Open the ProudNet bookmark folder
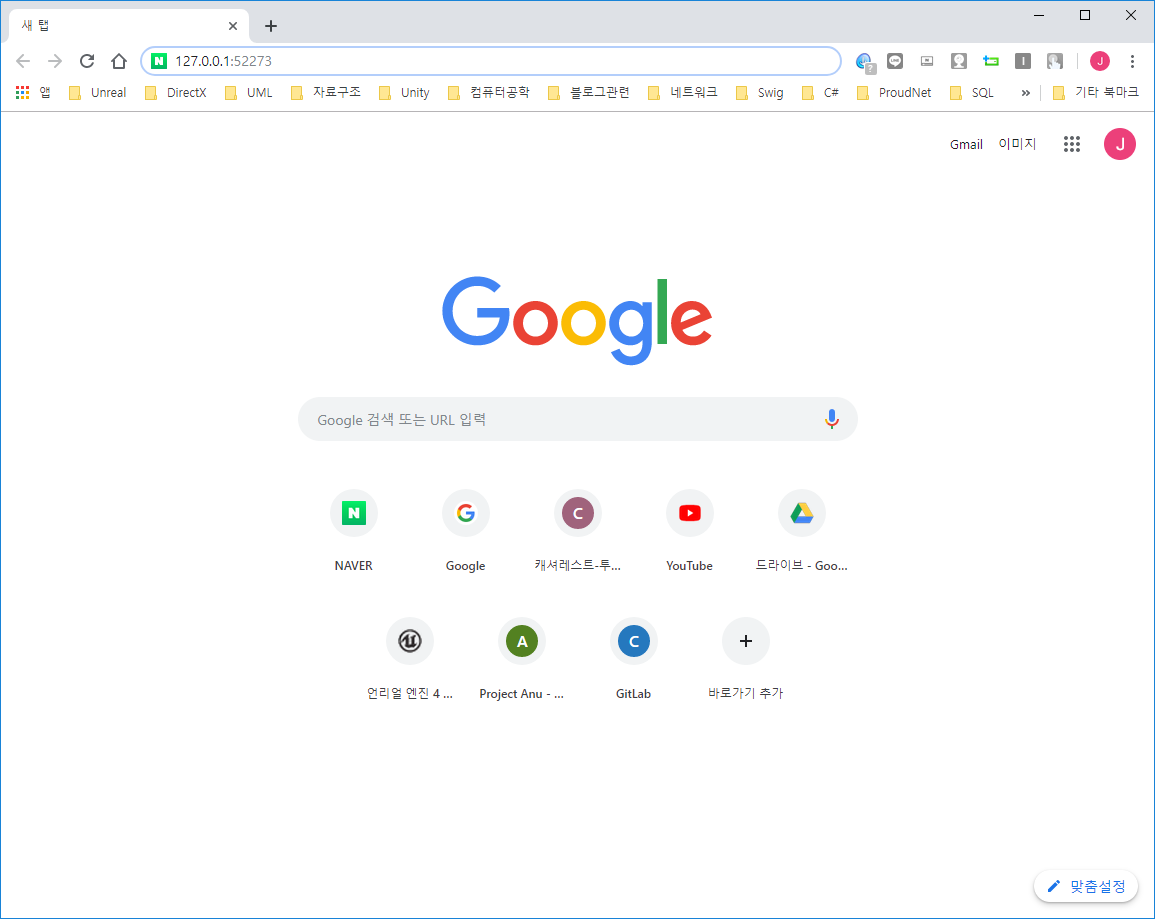This screenshot has width=1155, height=919. coord(894,93)
